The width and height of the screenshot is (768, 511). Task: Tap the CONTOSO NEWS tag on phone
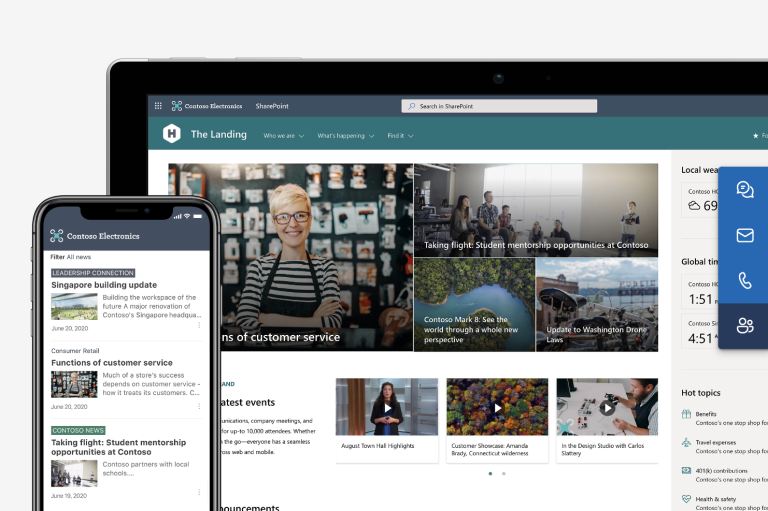(78, 430)
